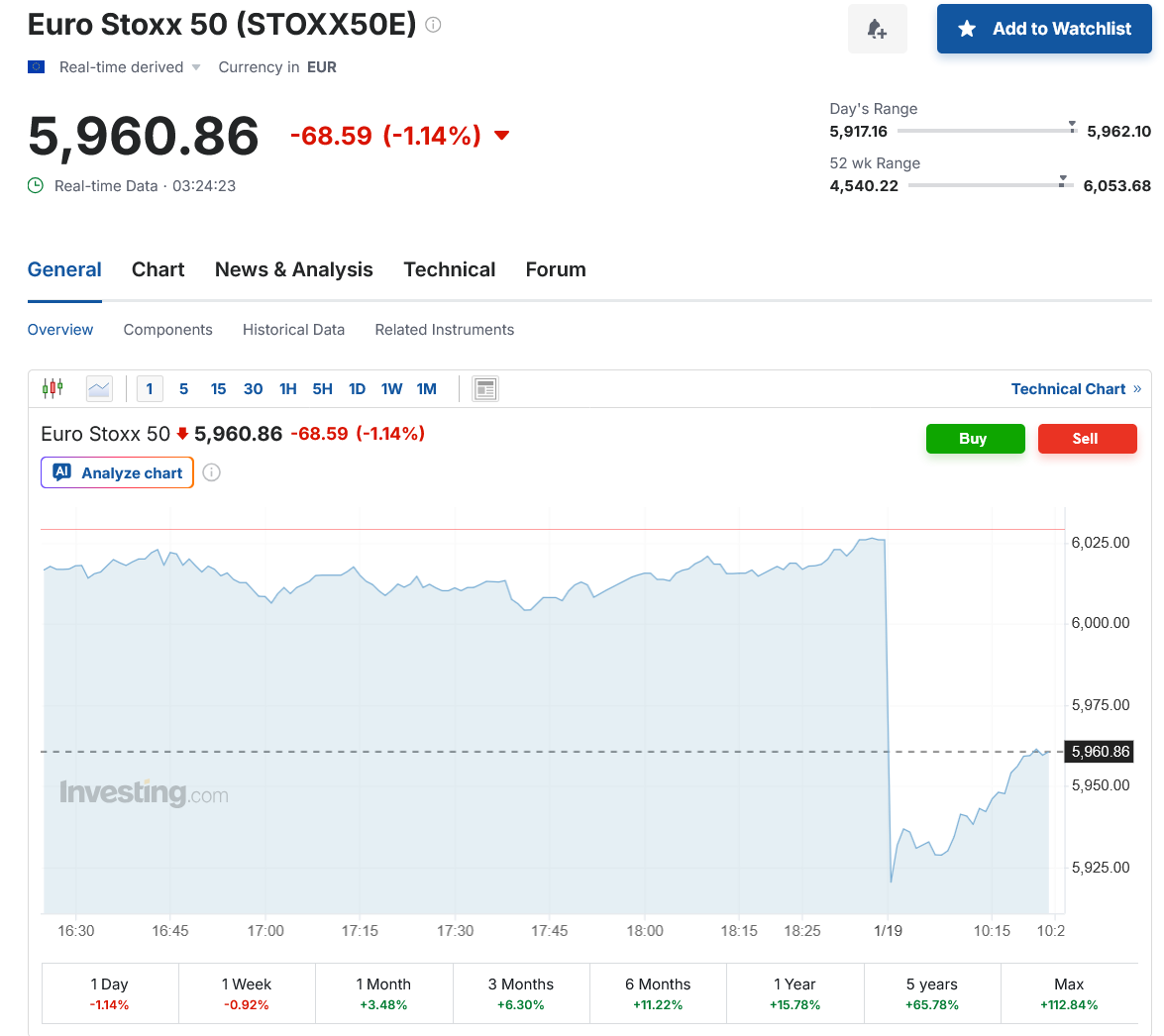Select the 30-minute interval
The height and width of the screenshot is (1036, 1164).
click(254, 389)
